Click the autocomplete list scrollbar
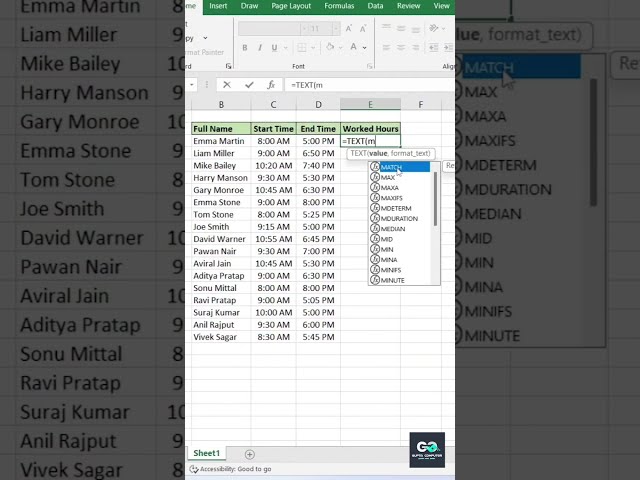Screen dimensions: 640x480 435,199
